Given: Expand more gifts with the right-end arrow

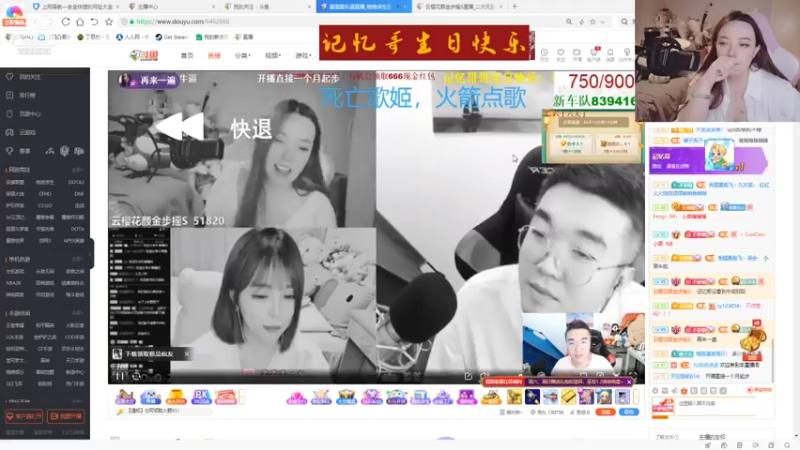Looking at the screenshot, I should pos(636,396).
